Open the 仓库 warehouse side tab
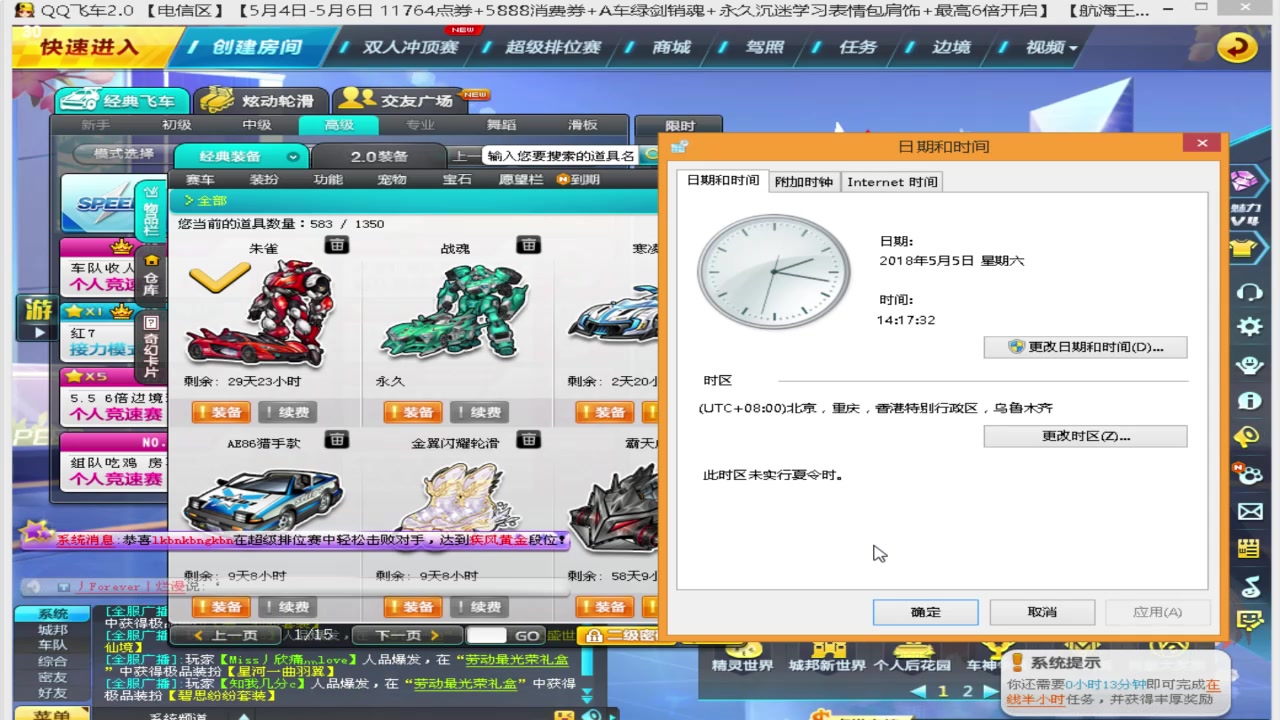Screen dimensions: 1280x720 point(151,275)
